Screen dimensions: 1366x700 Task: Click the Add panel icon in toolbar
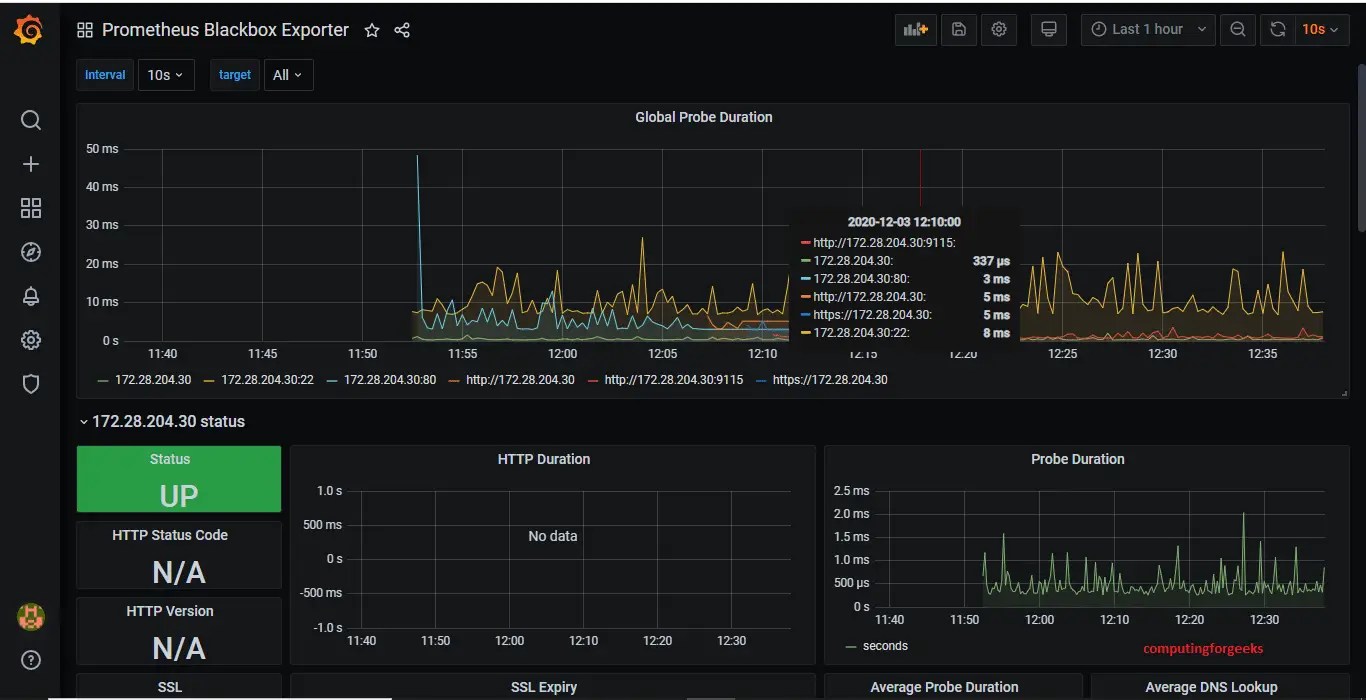915,29
